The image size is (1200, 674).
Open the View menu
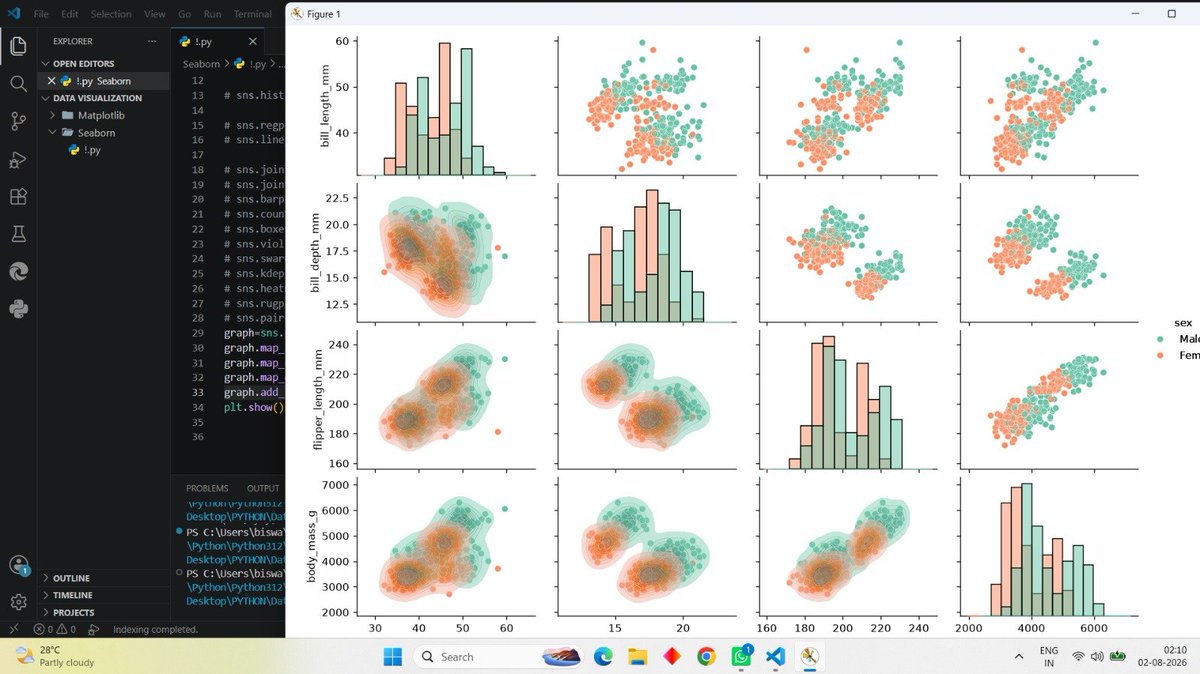154,14
